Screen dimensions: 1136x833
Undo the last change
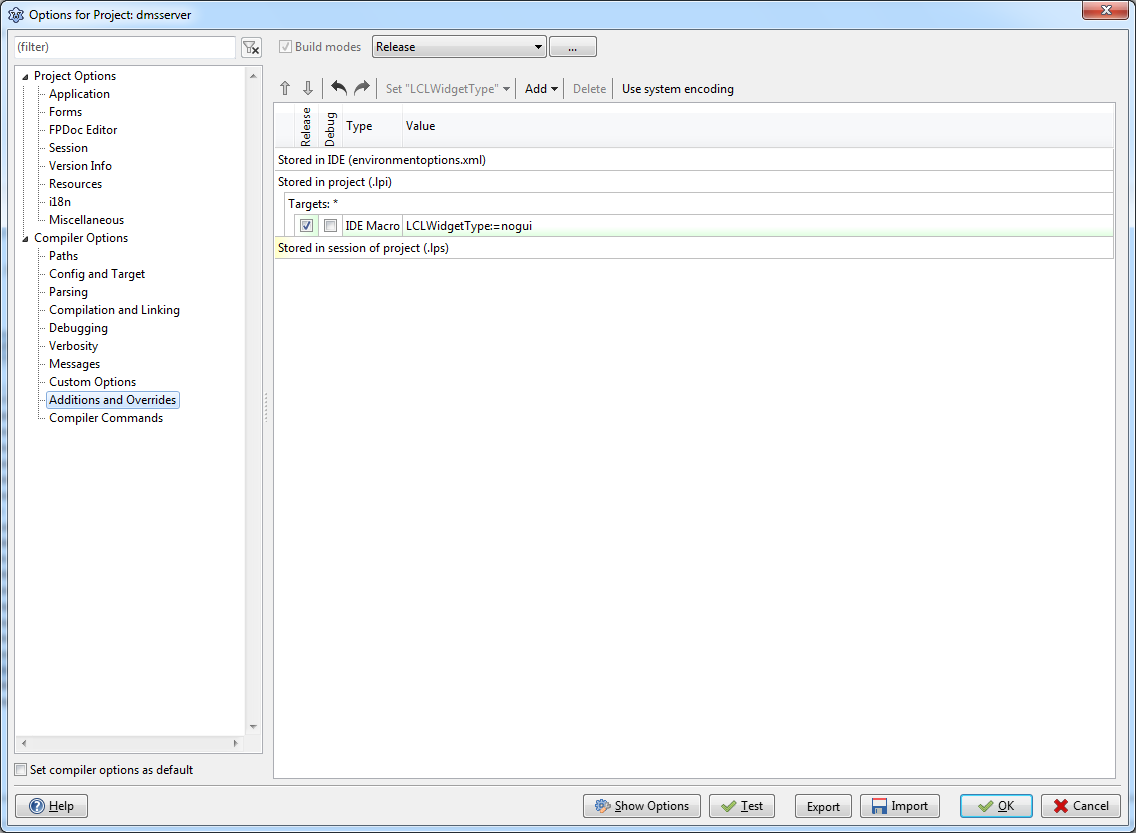click(x=338, y=88)
